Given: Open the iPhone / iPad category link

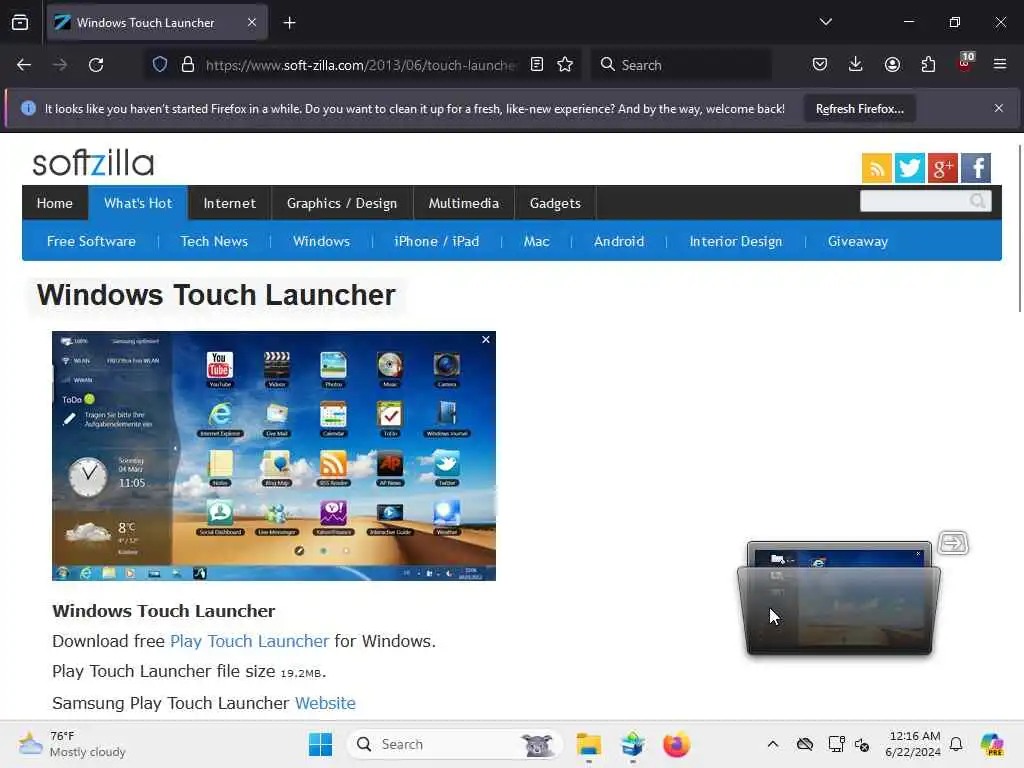Looking at the screenshot, I should pos(436,241).
